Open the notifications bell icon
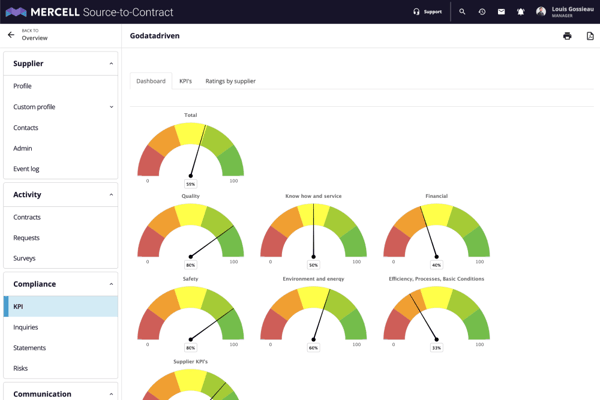 pyautogui.click(x=520, y=12)
